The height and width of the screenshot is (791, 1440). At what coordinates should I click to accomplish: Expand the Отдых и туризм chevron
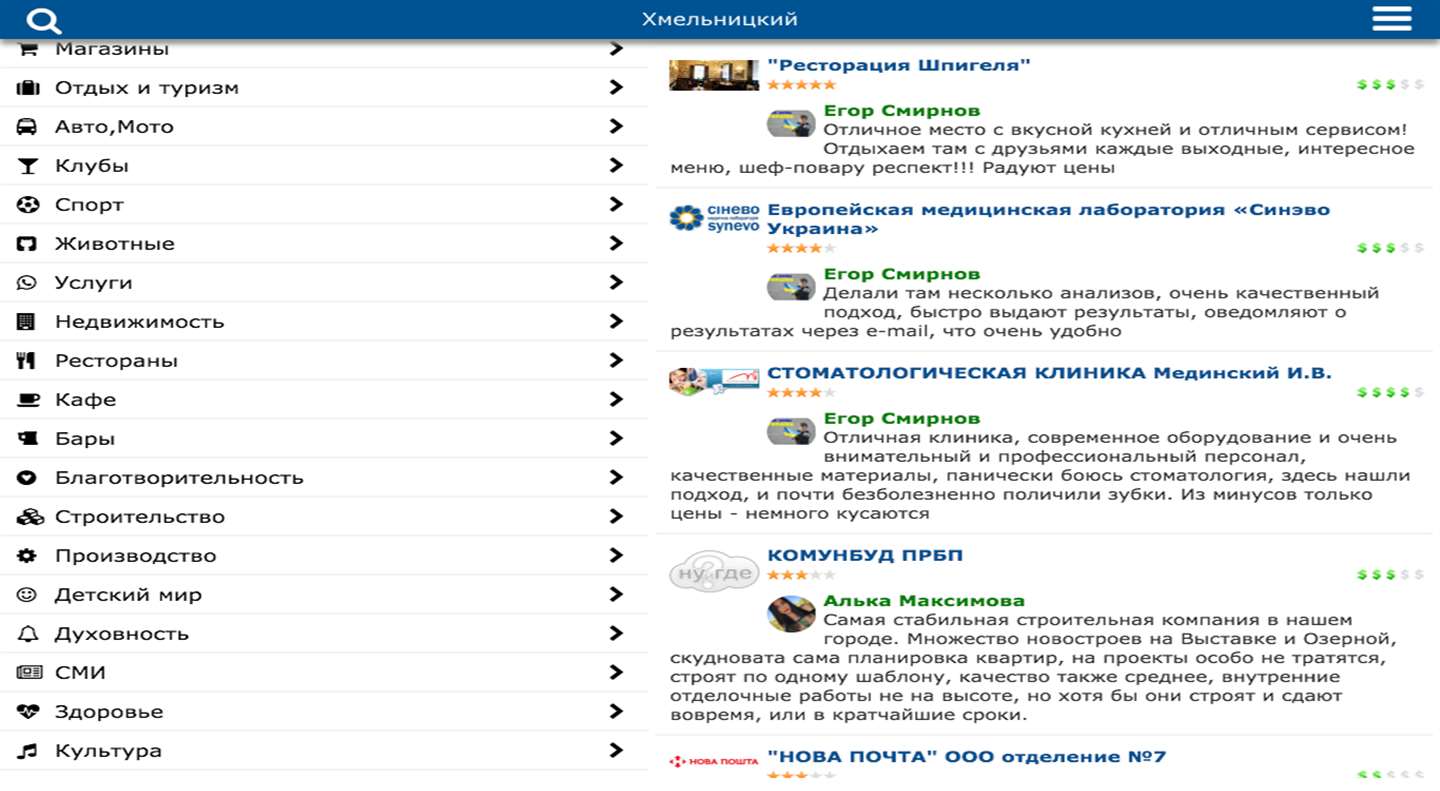[617, 87]
